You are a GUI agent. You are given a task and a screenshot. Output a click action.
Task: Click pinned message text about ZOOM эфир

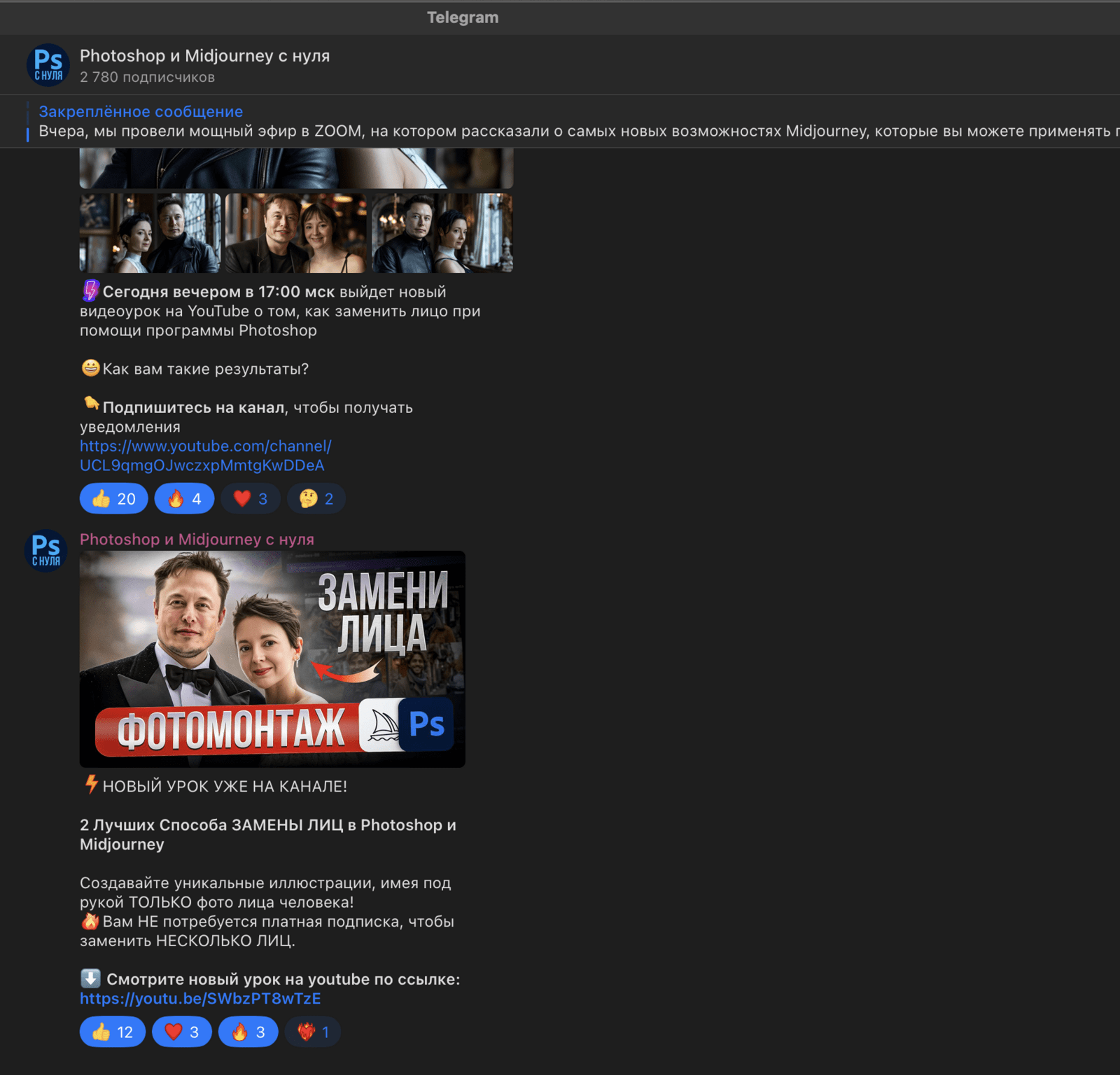pos(579,132)
